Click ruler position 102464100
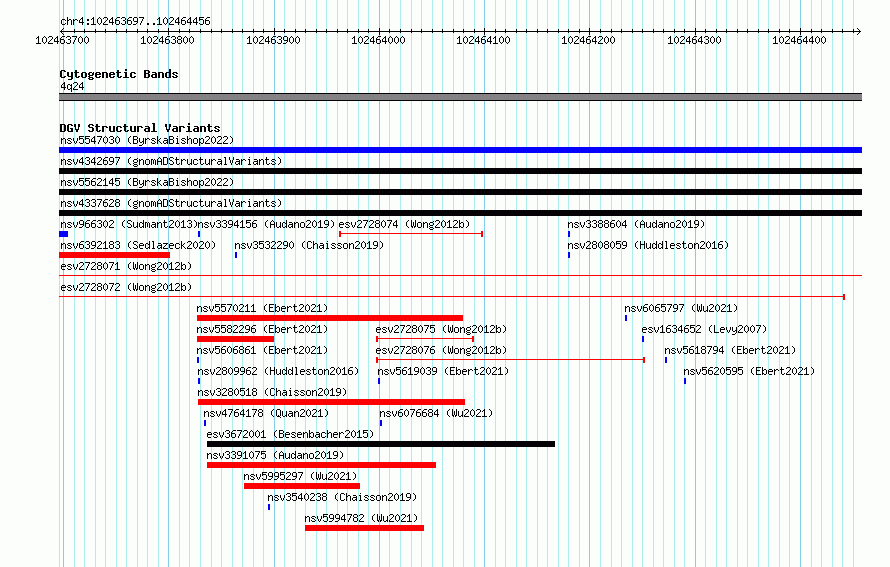The width and height of the screenshot is (890, 567). pos(484,40)
